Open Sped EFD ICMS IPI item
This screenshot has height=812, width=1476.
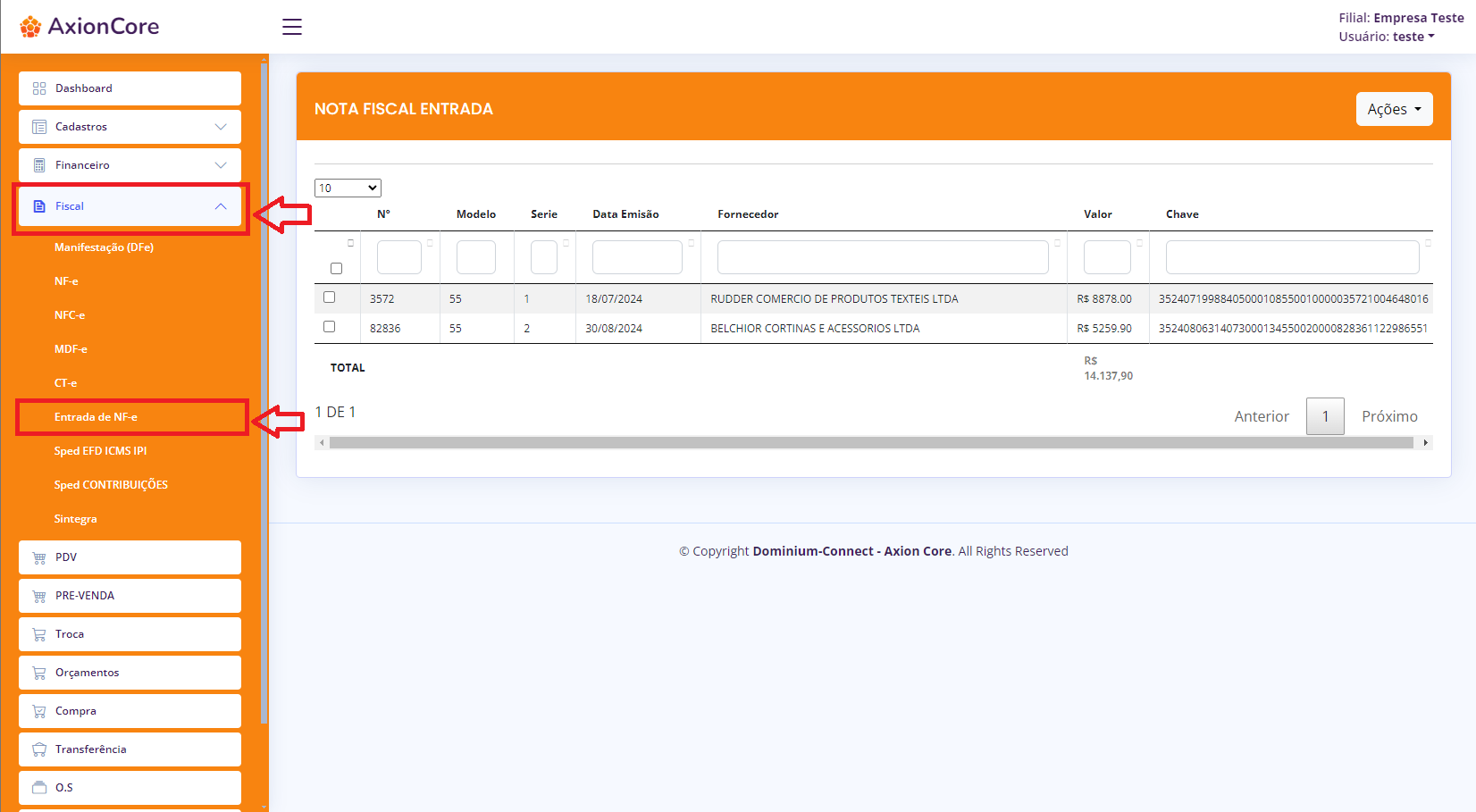[x=100, y=451]
